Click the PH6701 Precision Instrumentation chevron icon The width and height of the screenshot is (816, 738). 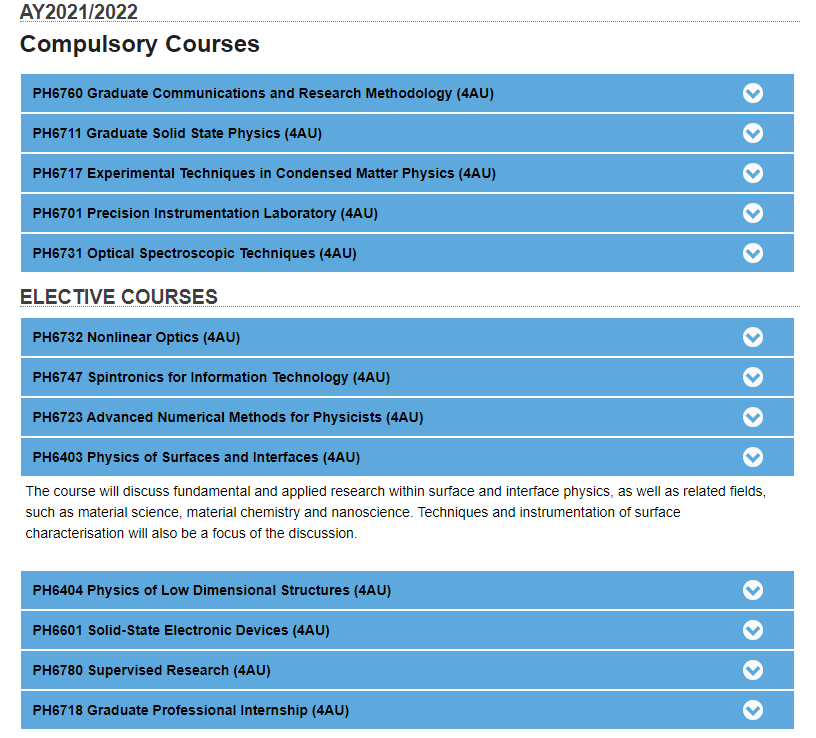[x=753, y=213]
